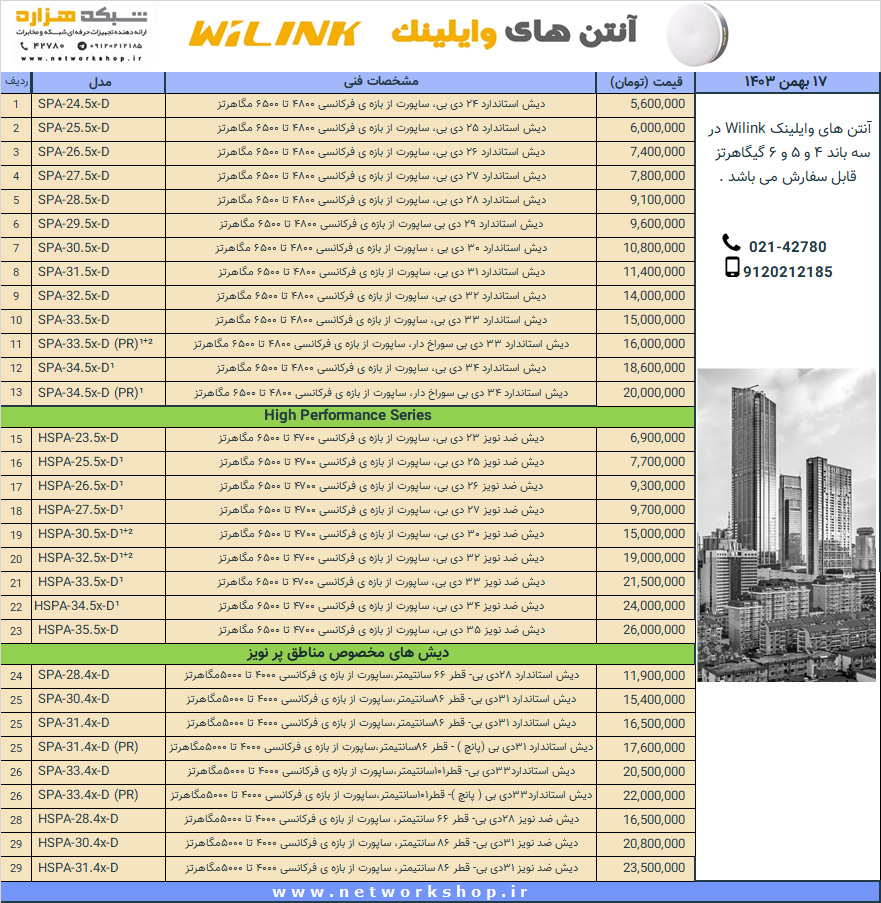Click the price 5,600,000
881x903 pixels.
point(658,104)
